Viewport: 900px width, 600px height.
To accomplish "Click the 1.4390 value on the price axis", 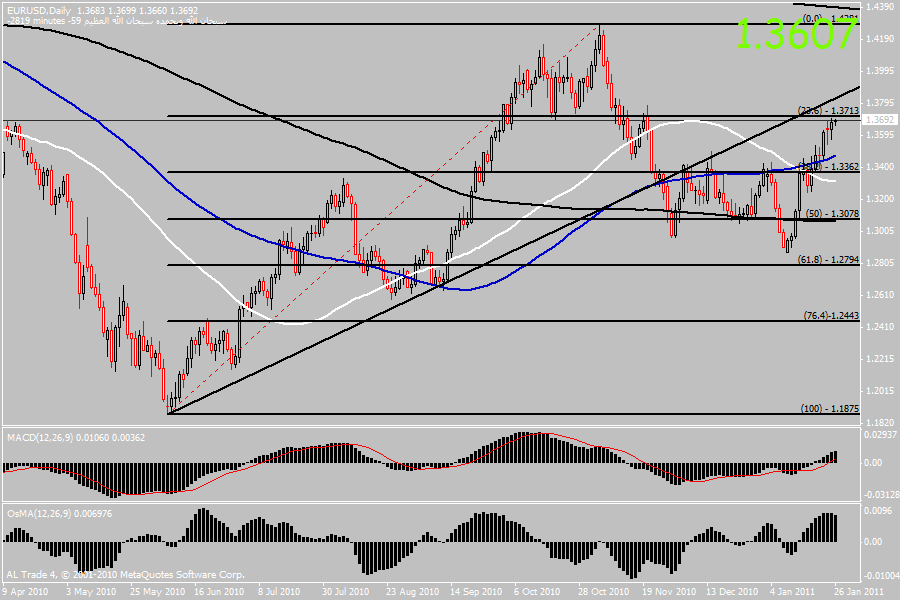I will [881, 7].
